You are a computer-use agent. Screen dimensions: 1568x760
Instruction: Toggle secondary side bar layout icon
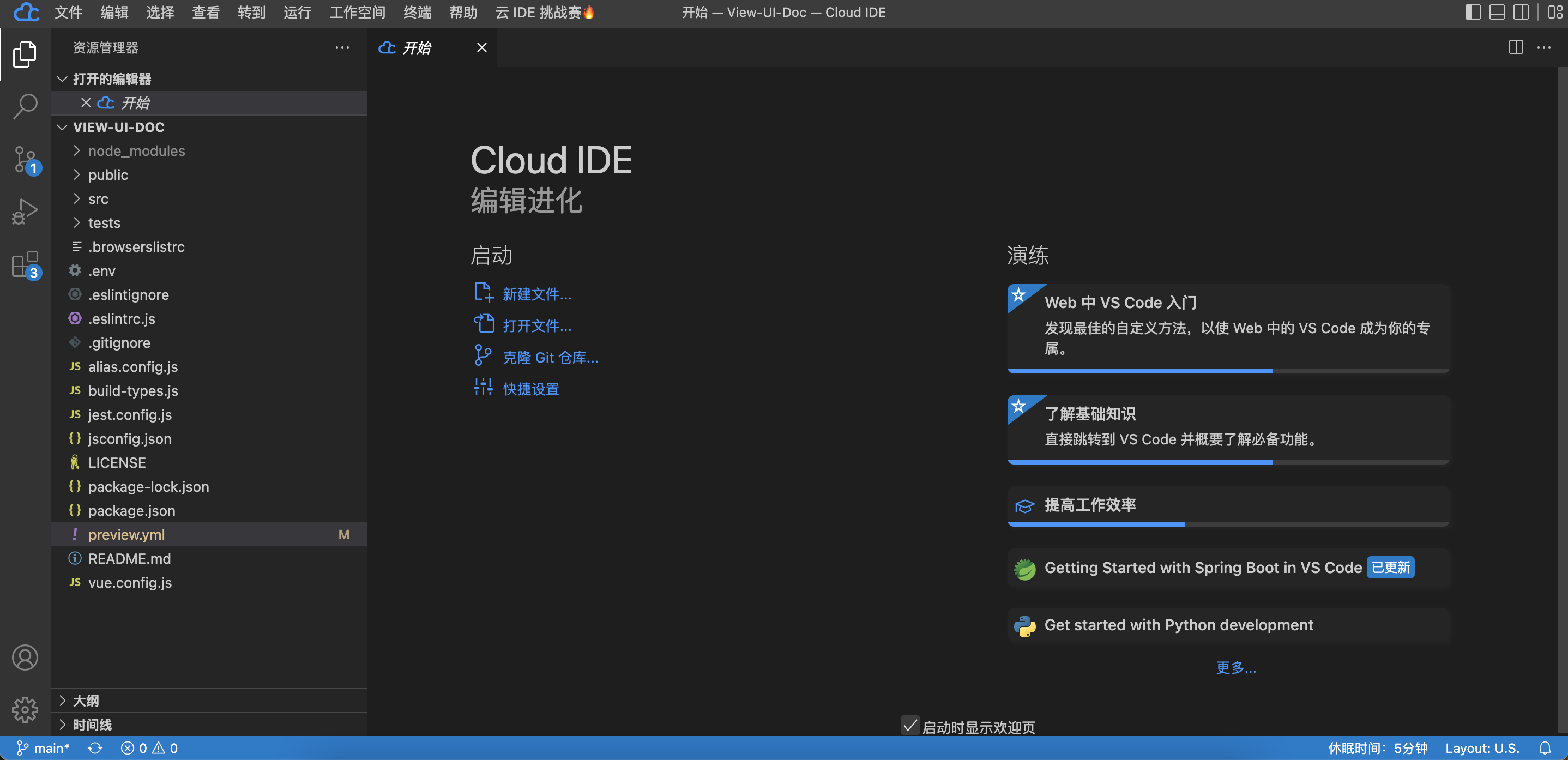coord(1521,12)
